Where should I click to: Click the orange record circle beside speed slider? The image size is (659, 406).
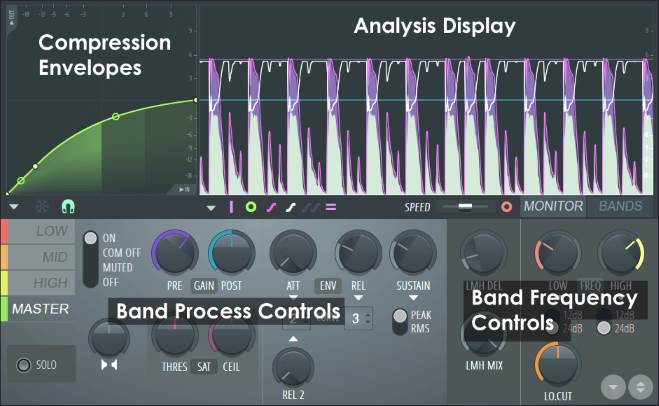click(x=506, y=207)
